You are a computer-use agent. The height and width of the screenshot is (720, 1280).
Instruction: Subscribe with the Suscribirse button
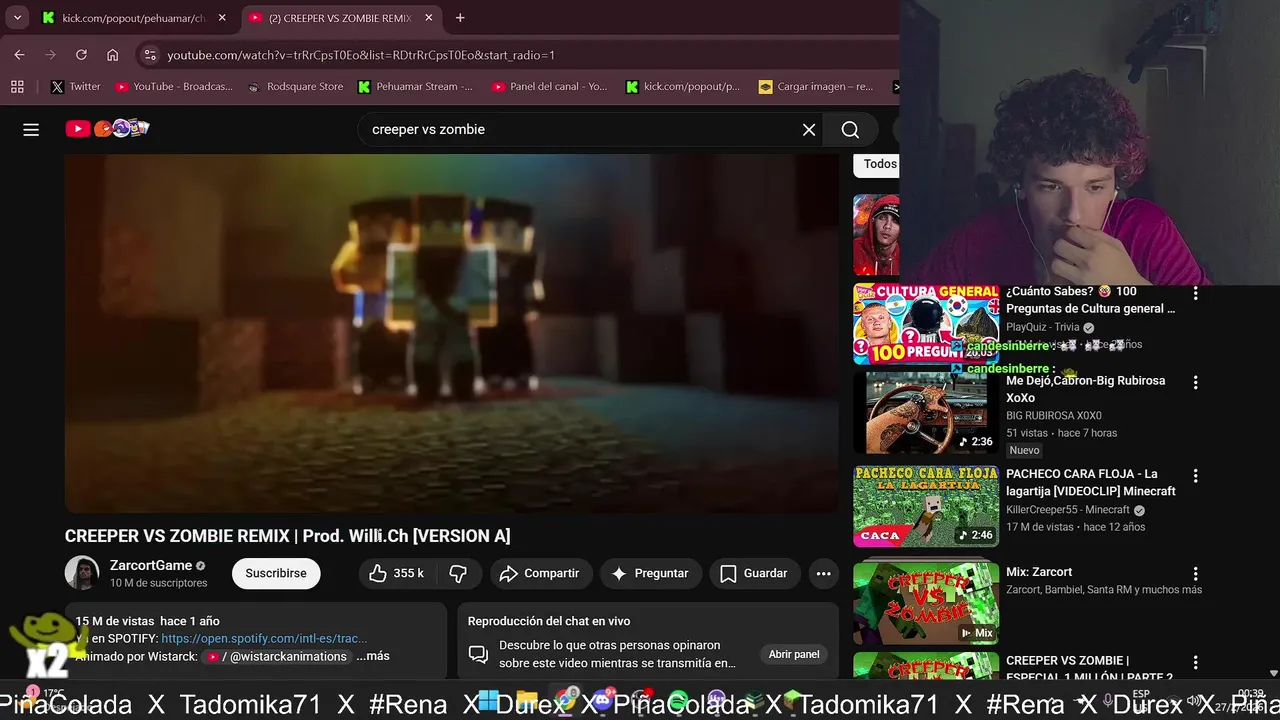276,573
